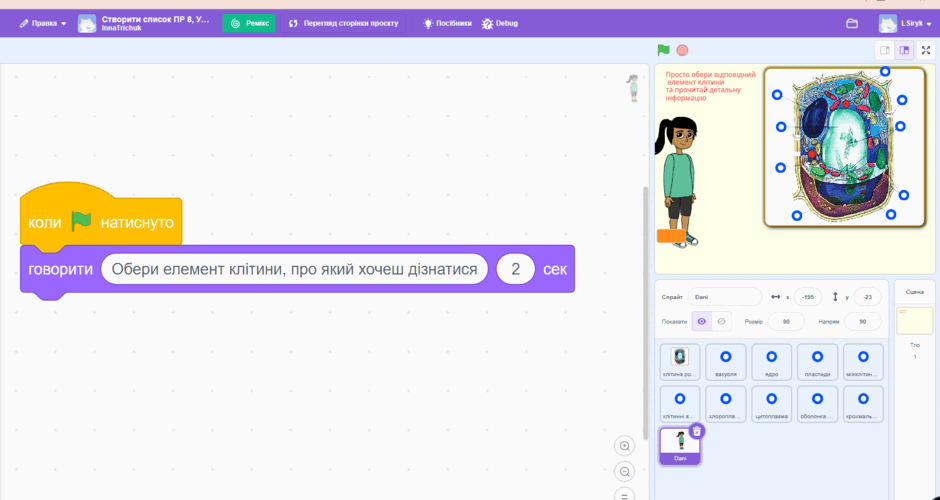Screen dimensions: 940x500
Task: Zoom in on the code workspace
Action: click(625, 446)
